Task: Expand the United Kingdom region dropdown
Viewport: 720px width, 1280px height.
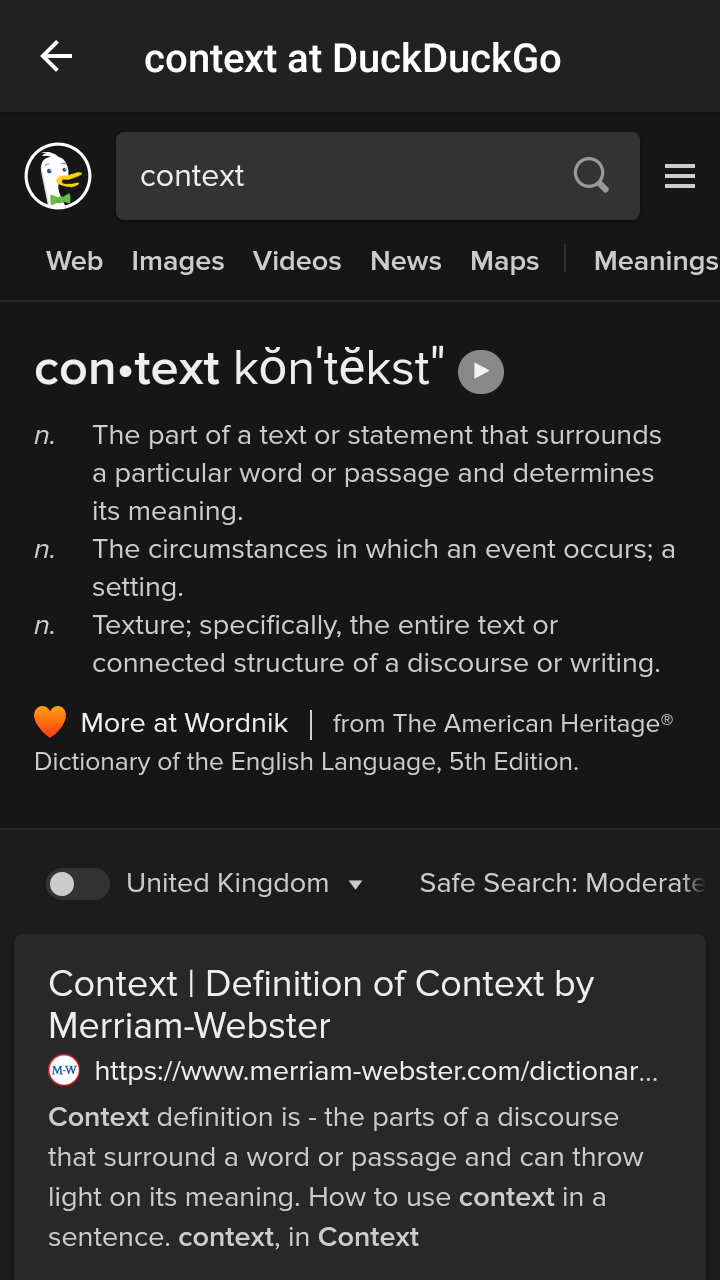Action: point(354,884)
